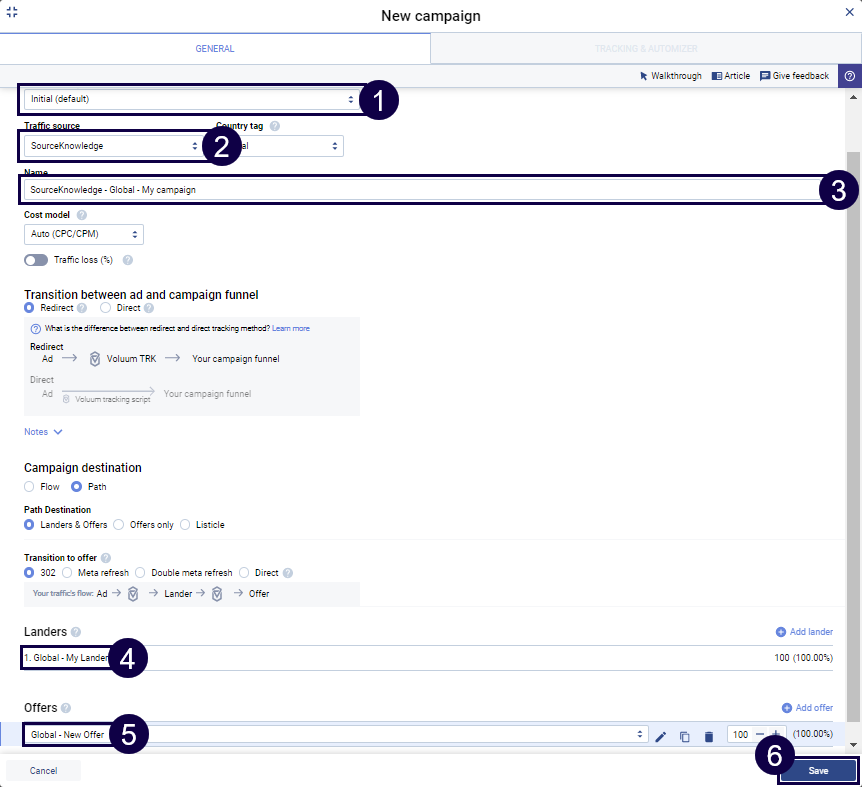Click the Add lander link
Image resolution: width=862 pixels, height=787 pixels.
[804, 632]
